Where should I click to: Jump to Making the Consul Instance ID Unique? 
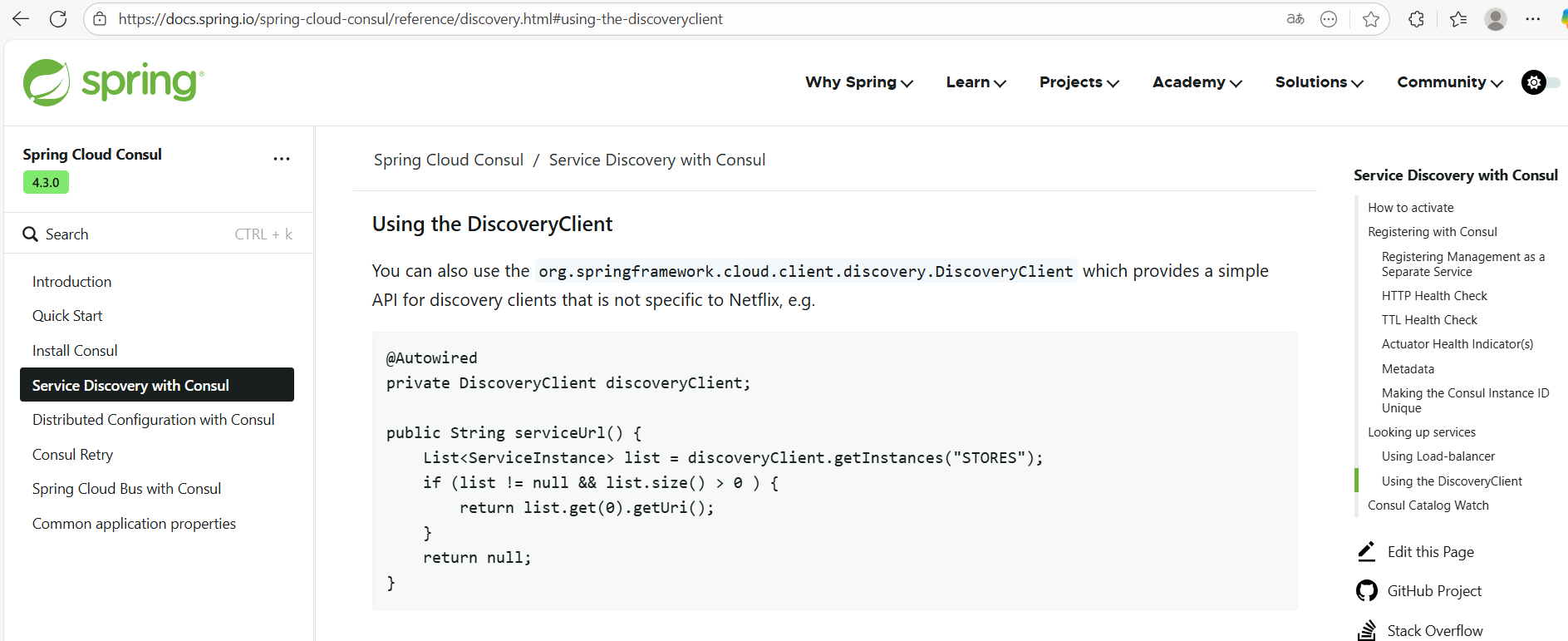1465,401
